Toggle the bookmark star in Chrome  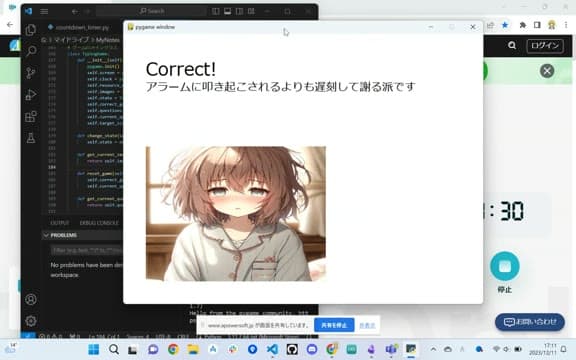point(505,25)
